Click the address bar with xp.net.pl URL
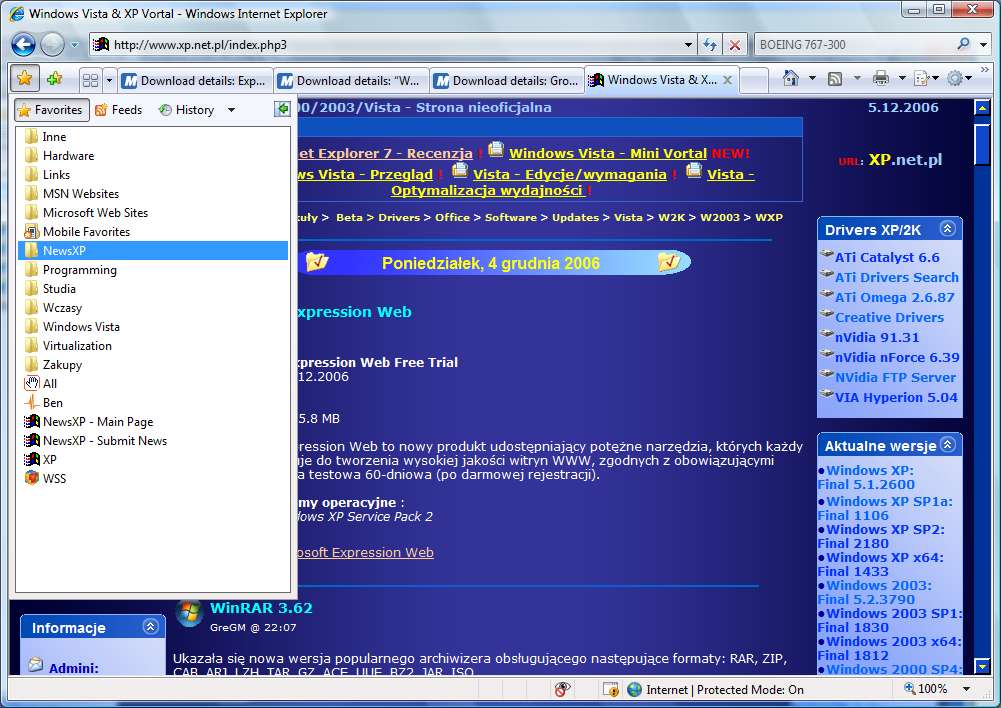 click(392, 45)
